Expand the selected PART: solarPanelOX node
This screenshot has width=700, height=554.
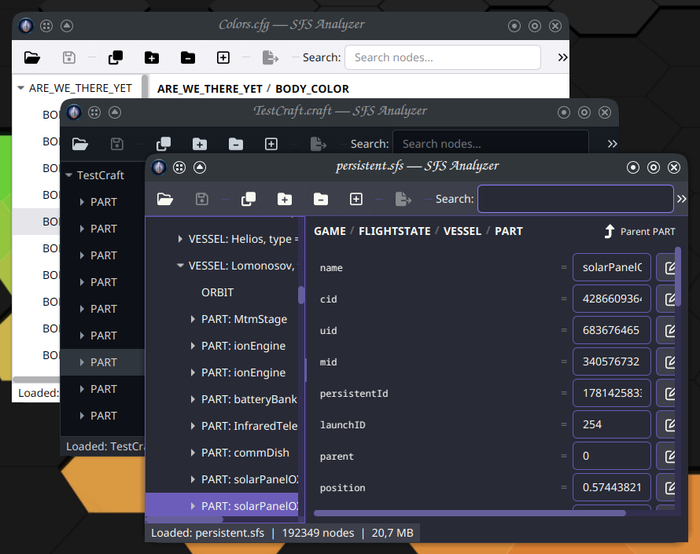[193, 506]
